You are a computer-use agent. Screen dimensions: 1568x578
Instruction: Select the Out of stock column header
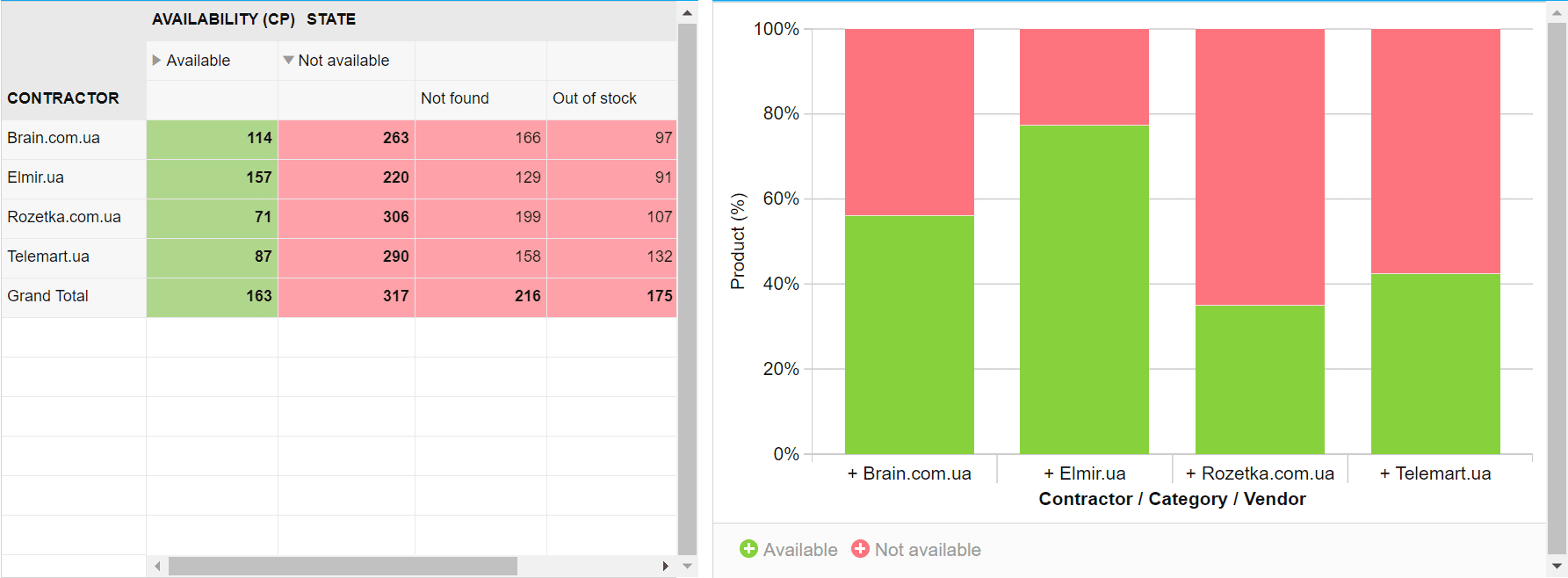coord(595,98)
